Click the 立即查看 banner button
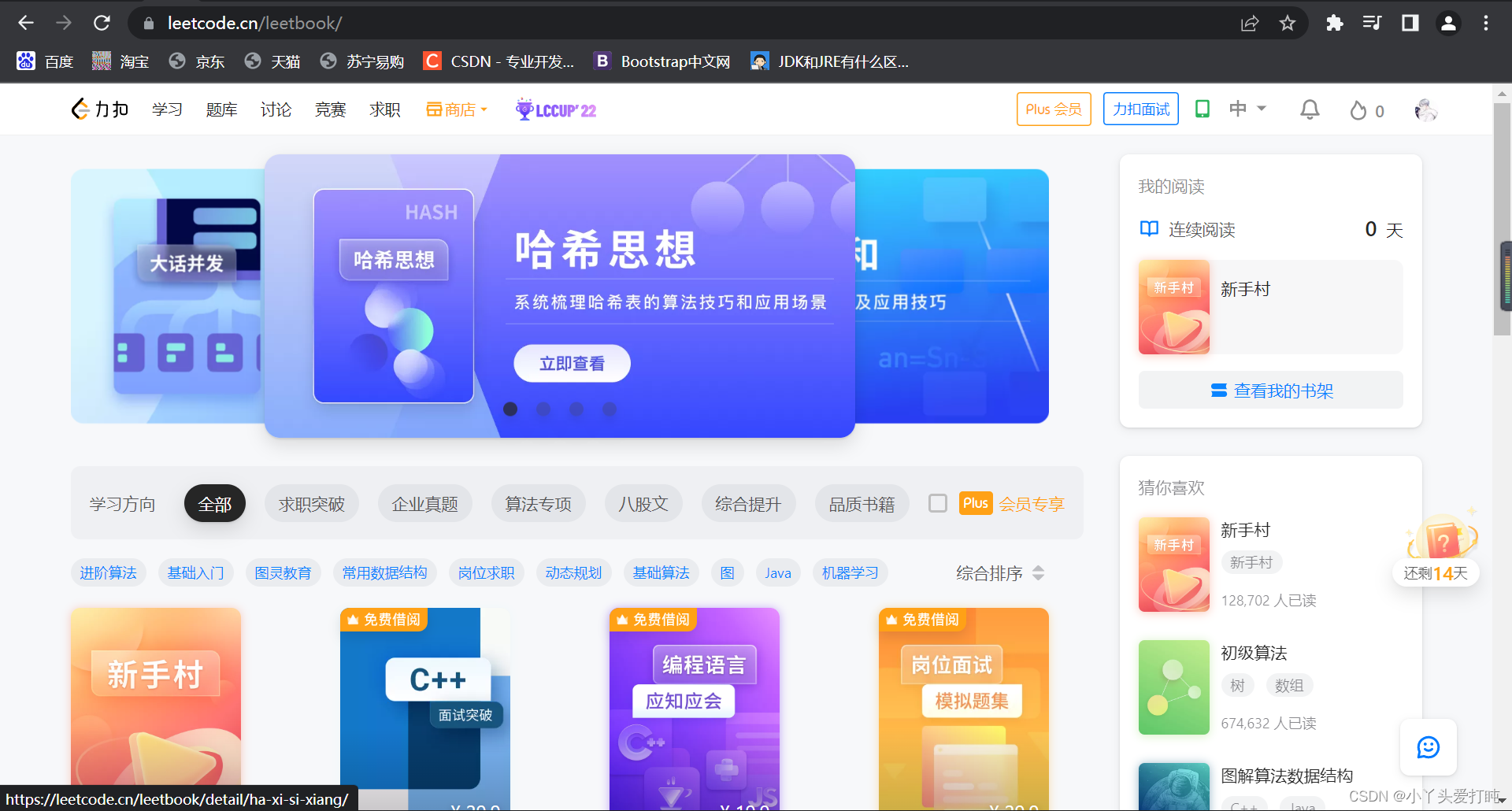Viewport: 1512px width, 811px height. [572, 363]
